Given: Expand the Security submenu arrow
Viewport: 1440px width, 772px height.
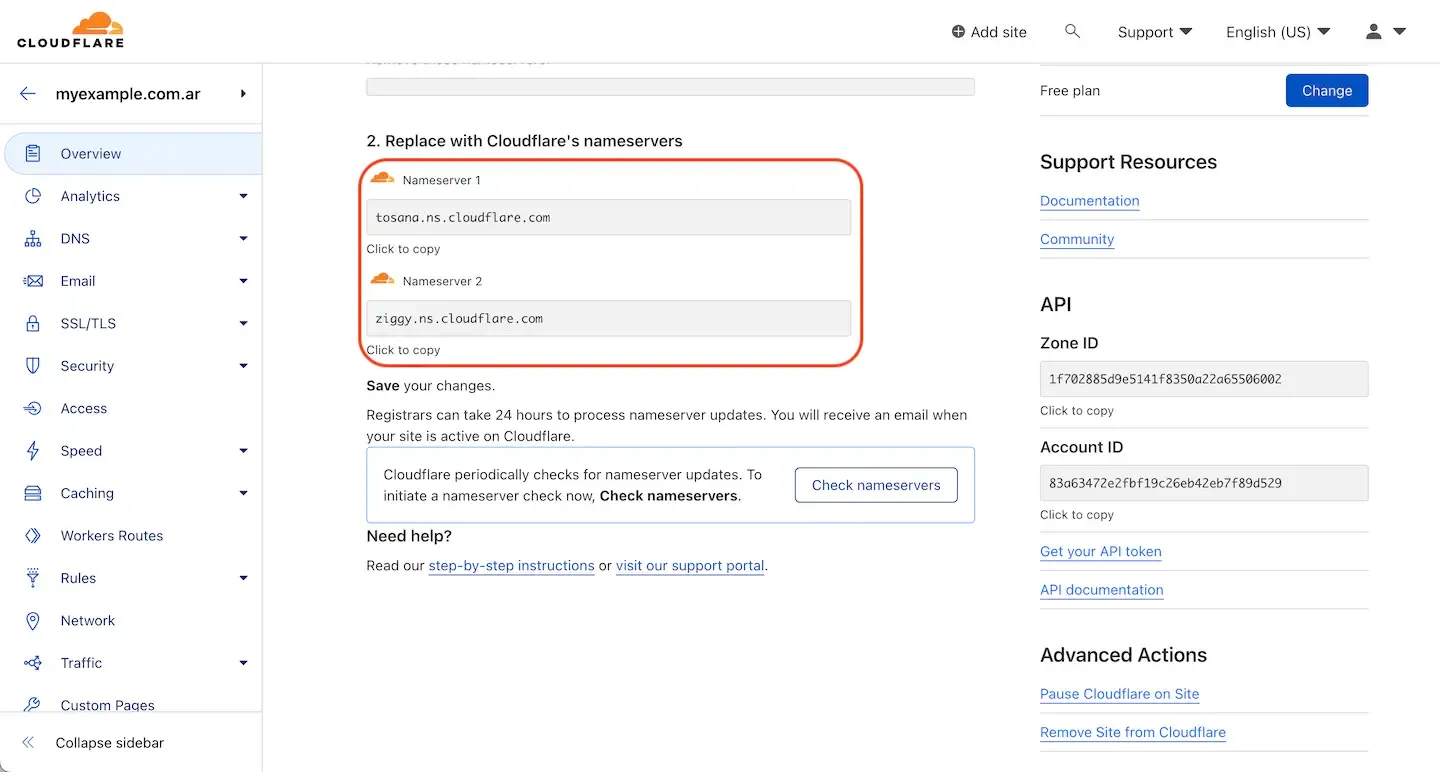Looking at the screenshot, I should 243,366.
